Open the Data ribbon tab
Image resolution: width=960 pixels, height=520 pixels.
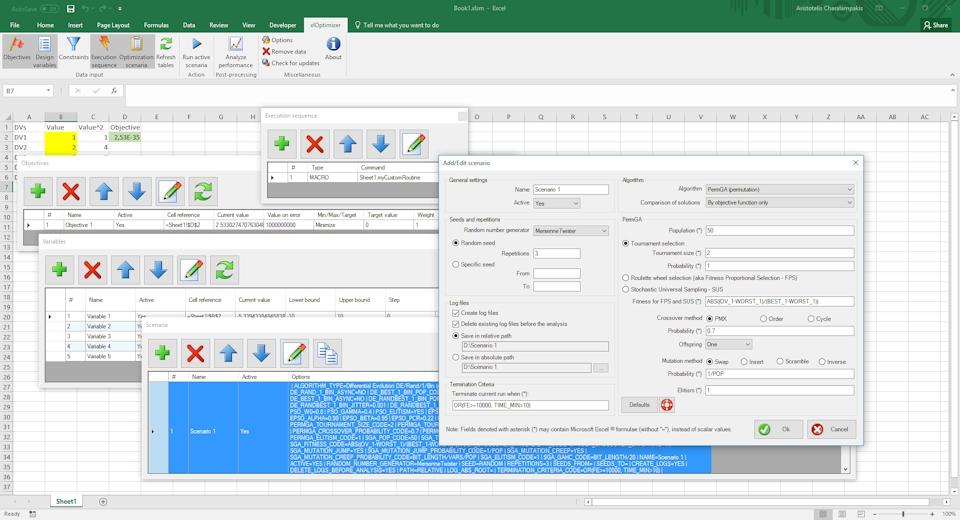[189, 25]
